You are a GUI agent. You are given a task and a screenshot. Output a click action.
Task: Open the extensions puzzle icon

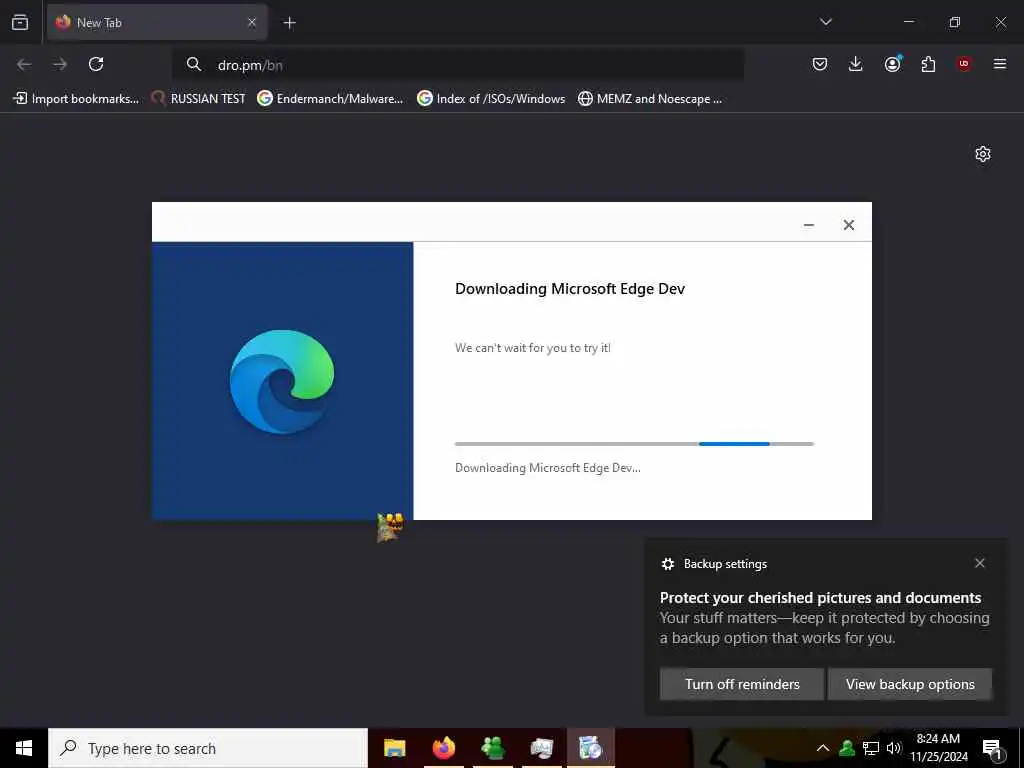(x=928, y=64)
